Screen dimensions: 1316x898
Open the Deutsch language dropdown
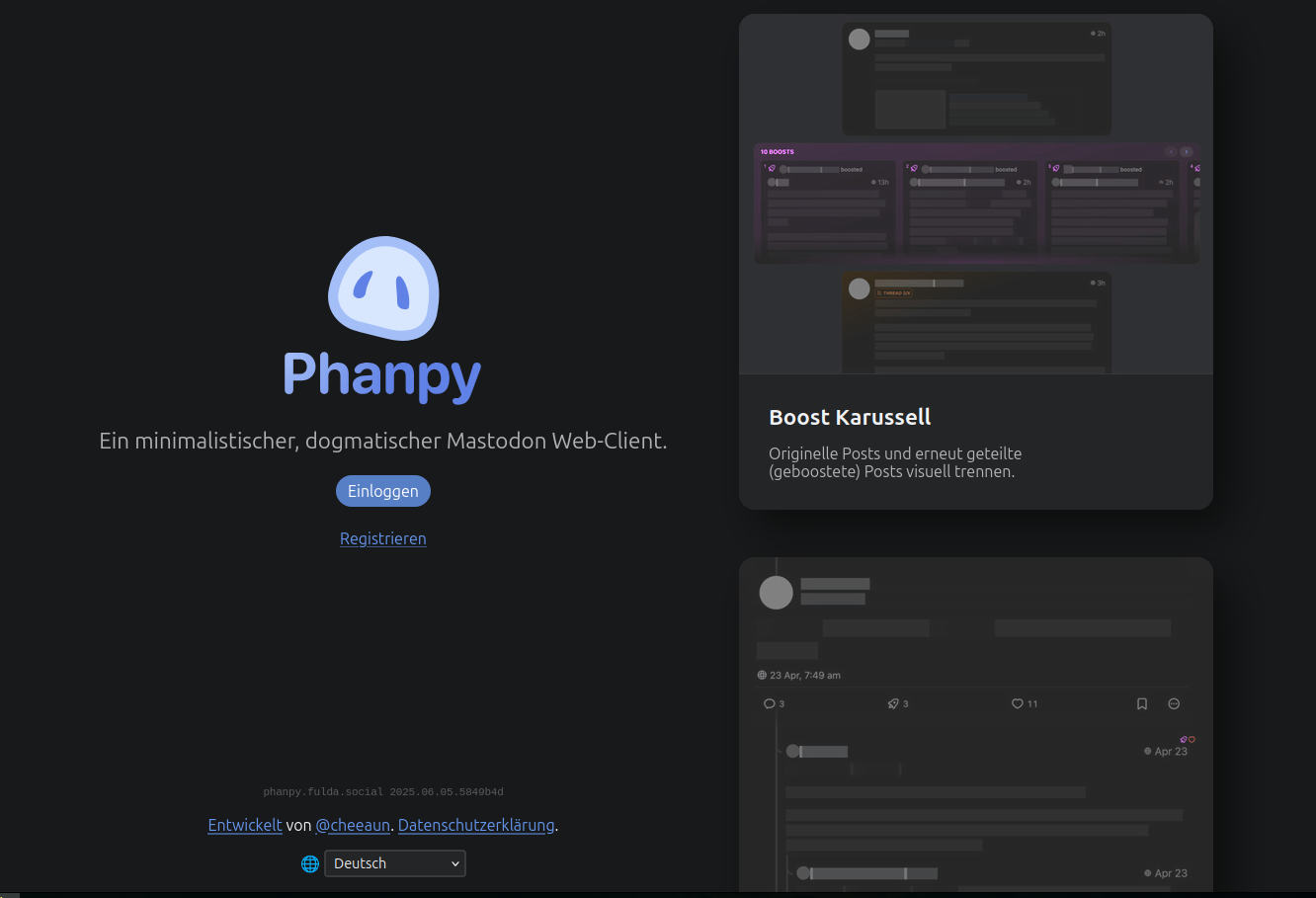point(395,863)
